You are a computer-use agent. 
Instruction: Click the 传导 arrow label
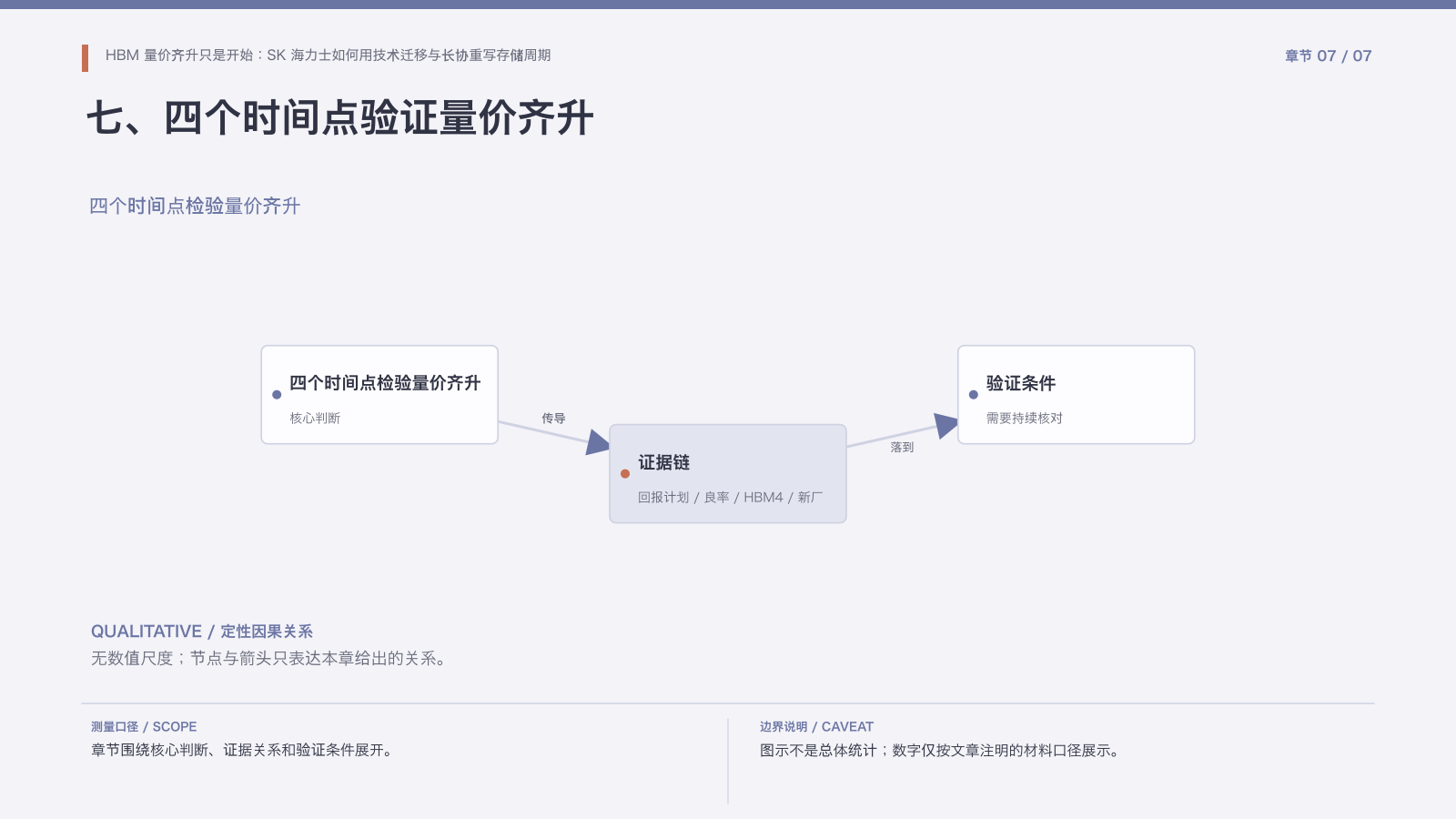click(553, 418)
